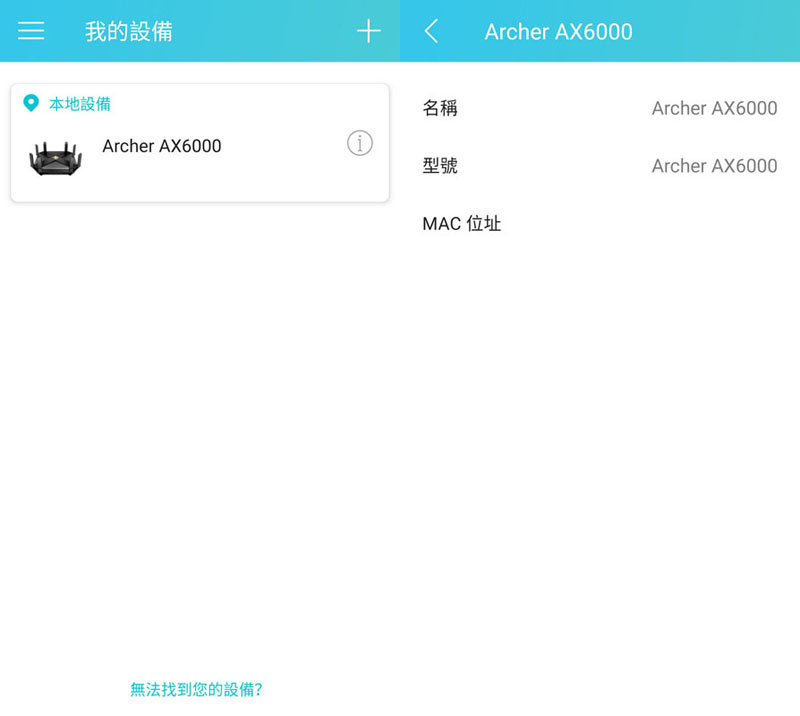The image size is (800, 716).
Task: Click the 名稱 row label
Action: pos(440,108)
